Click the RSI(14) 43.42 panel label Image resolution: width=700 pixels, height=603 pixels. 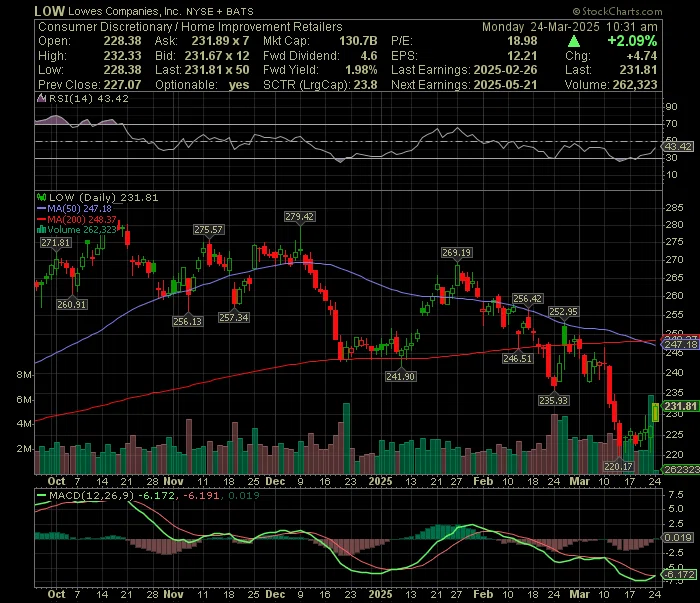pyautogui.click(x=88, y=99)
